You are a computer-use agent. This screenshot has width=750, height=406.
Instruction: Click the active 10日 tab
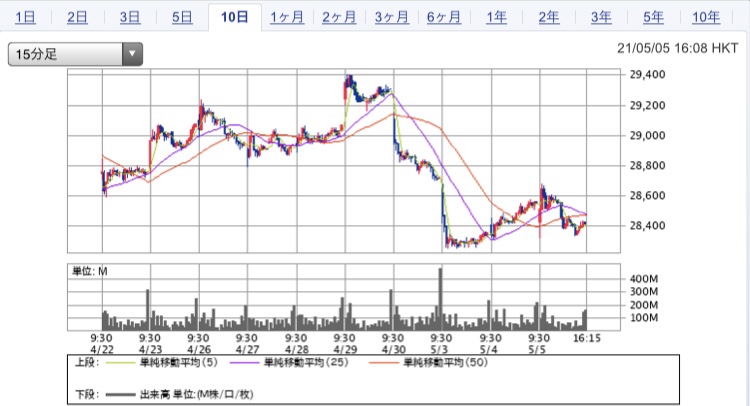click(x=235, y=17)
